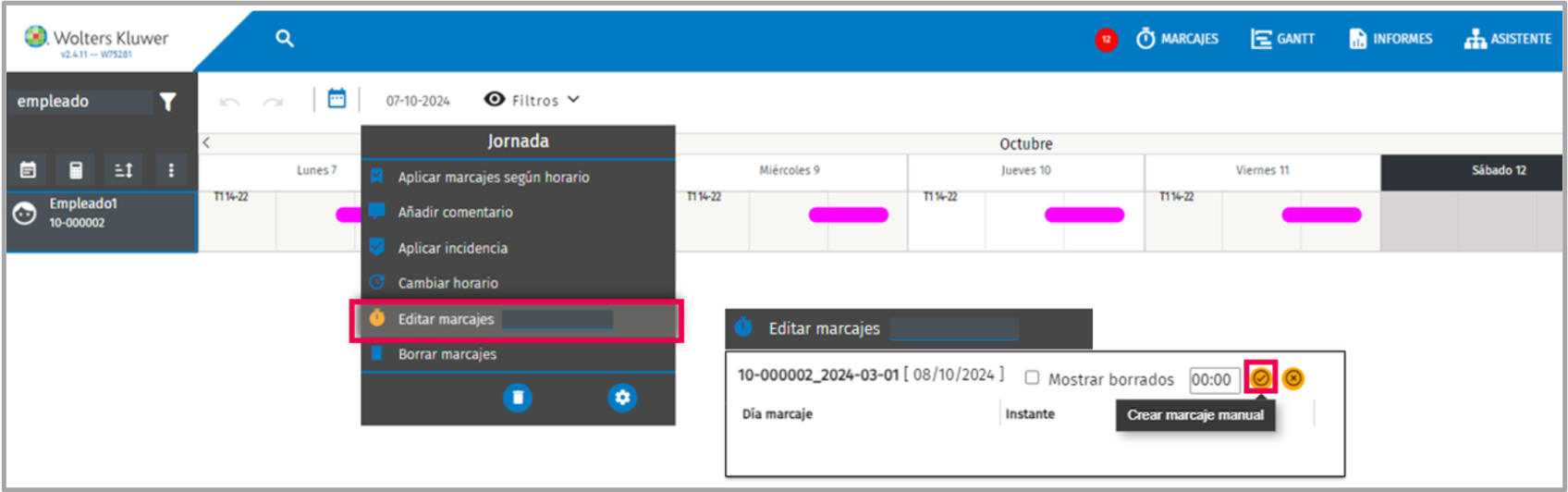Screen dimensions: 1568x492
Task: Check the Mostrar borrados checkbox
Action: click(x=1032, y=378)
